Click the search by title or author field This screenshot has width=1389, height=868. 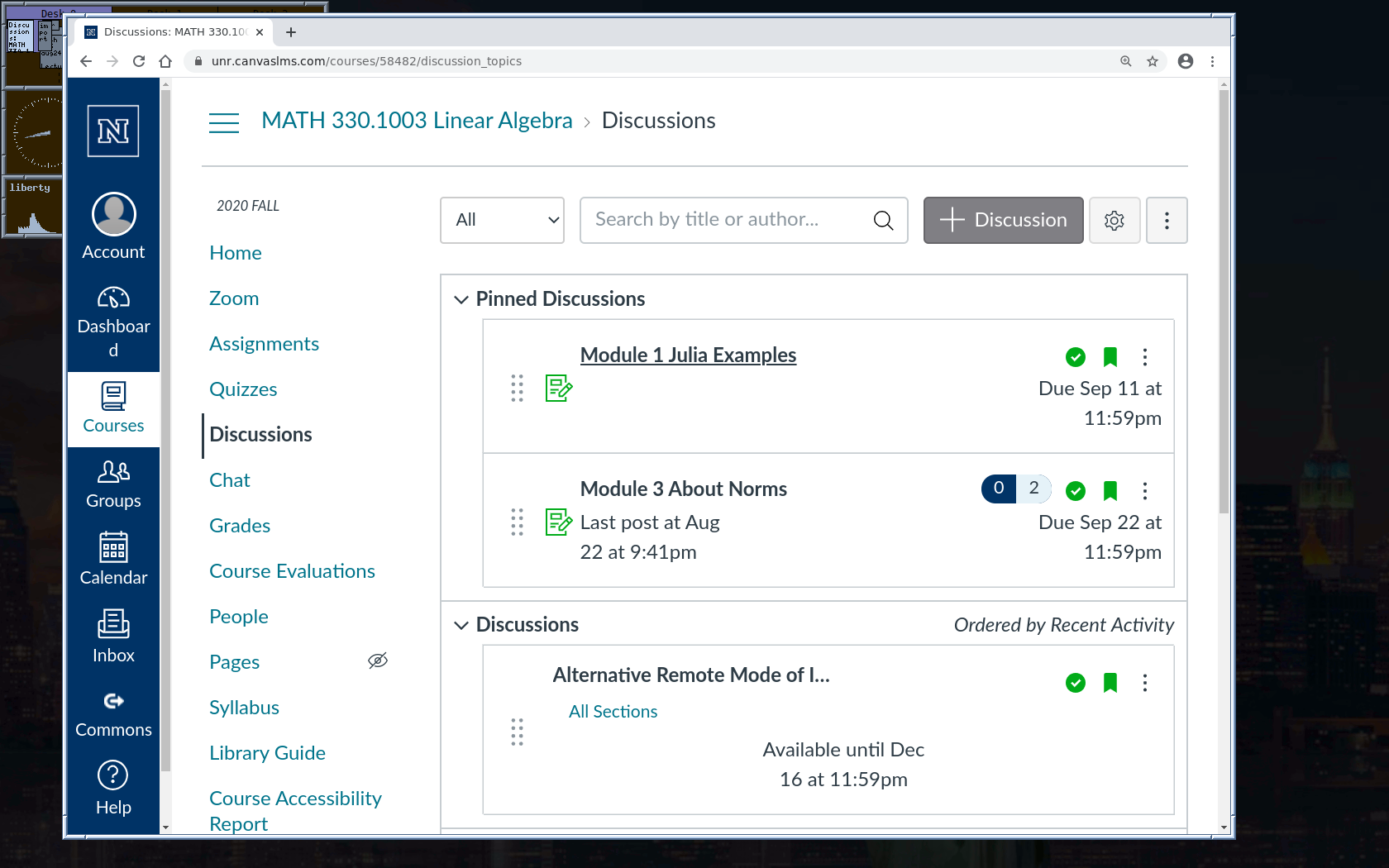coord(728,221)
